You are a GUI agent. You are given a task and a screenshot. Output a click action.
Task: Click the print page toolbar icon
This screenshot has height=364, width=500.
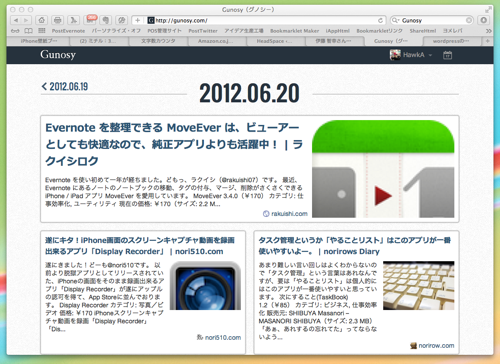(x=58, y=20)
